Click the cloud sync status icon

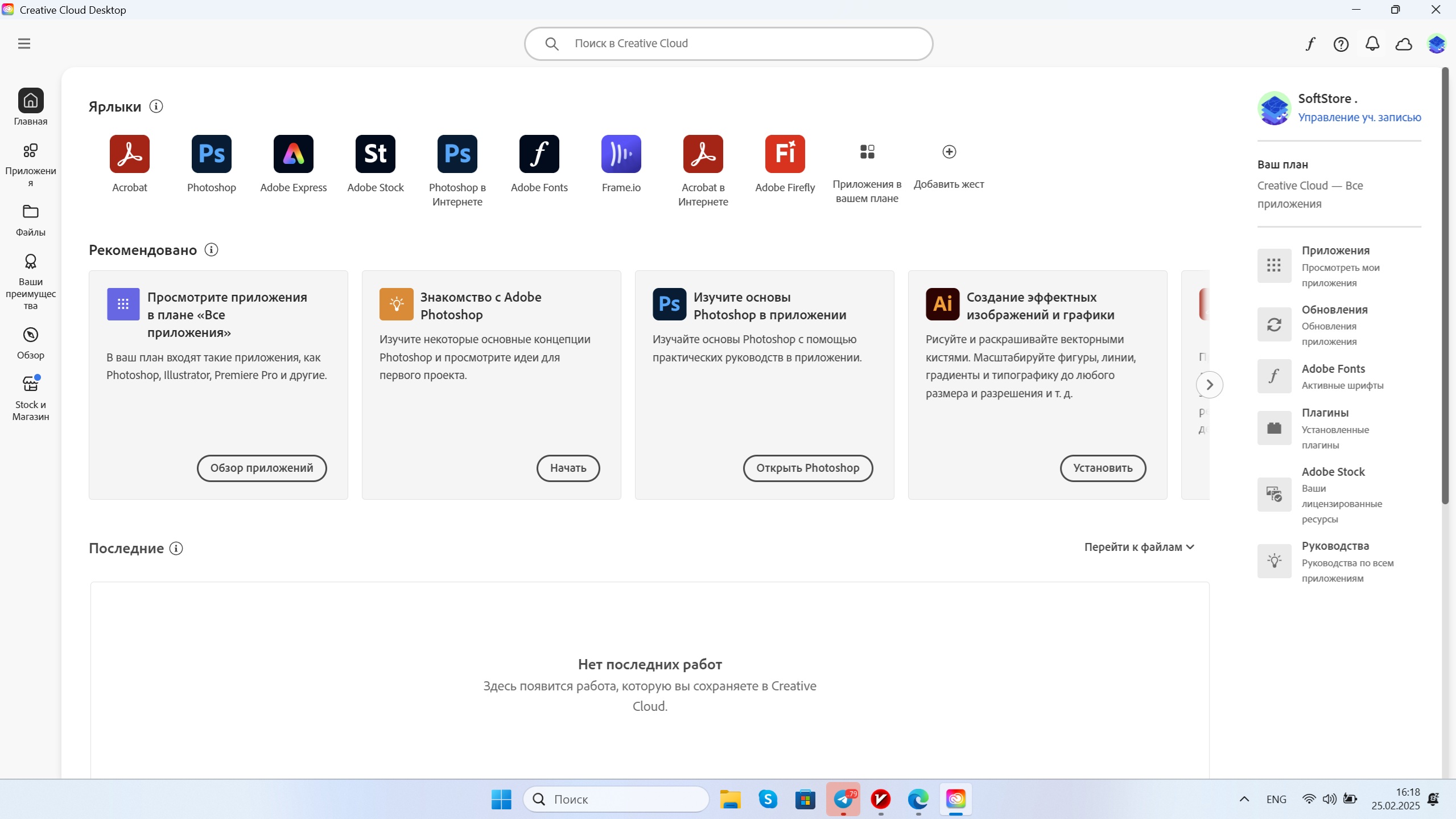(1403, 44)
